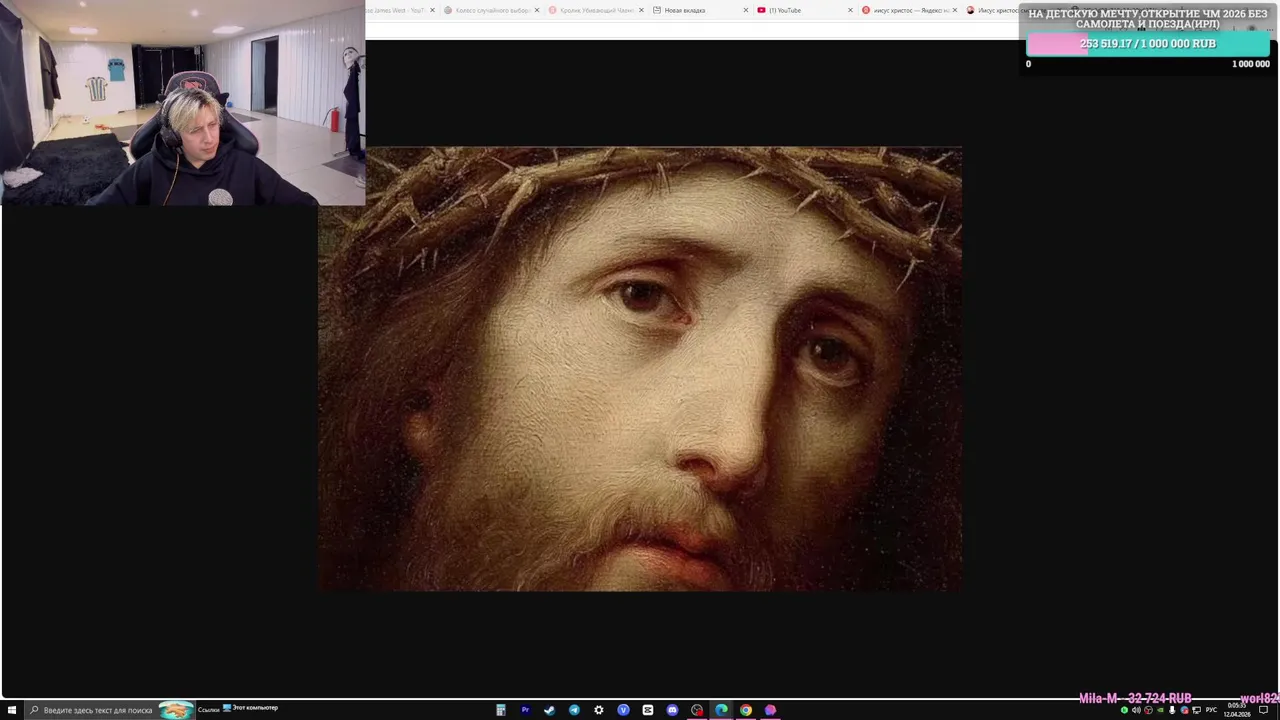
Task: Close the Новая вкладка tab
Action: pos(746,10)
